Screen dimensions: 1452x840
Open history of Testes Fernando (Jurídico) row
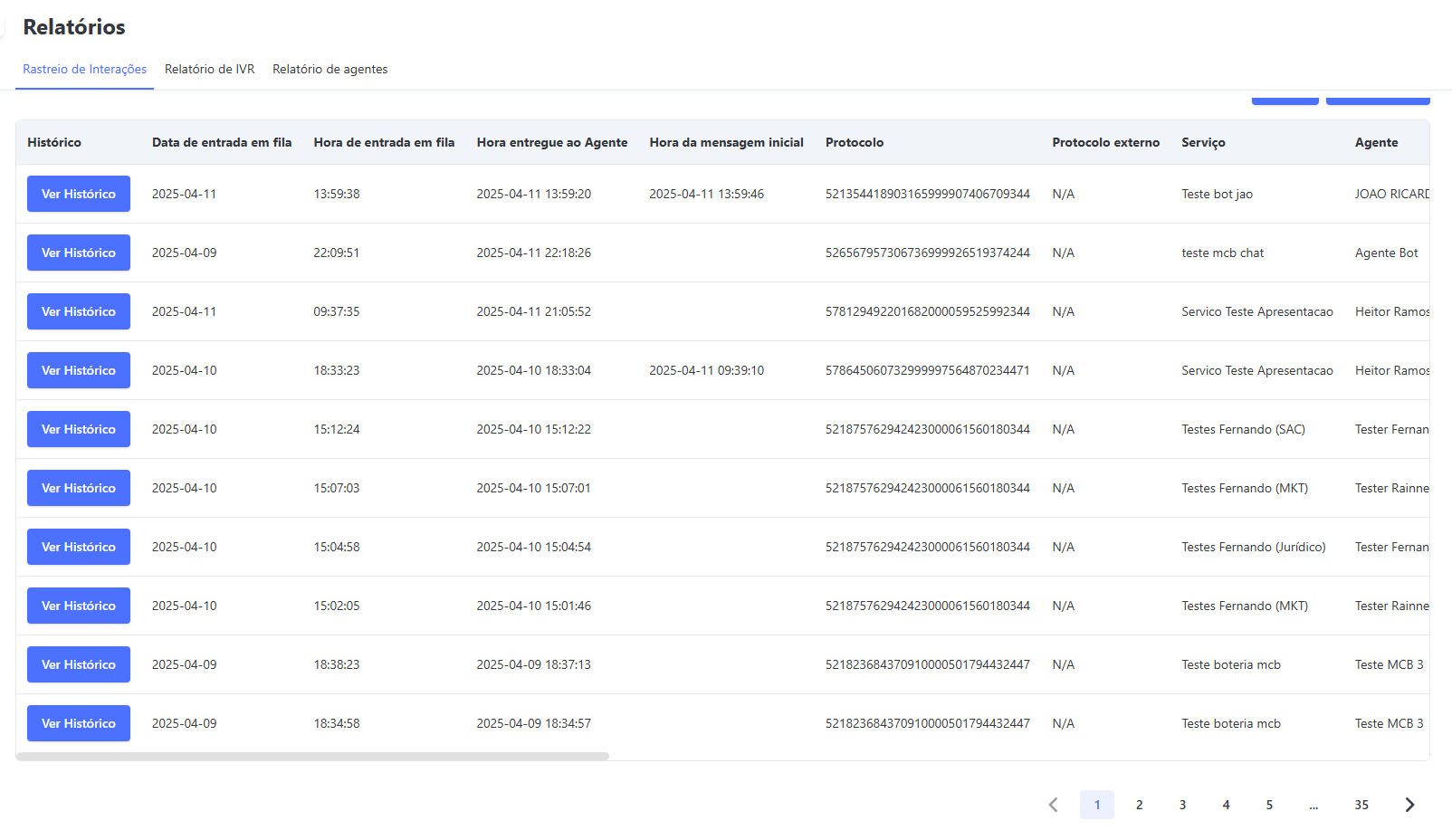(x=79, y=547)
